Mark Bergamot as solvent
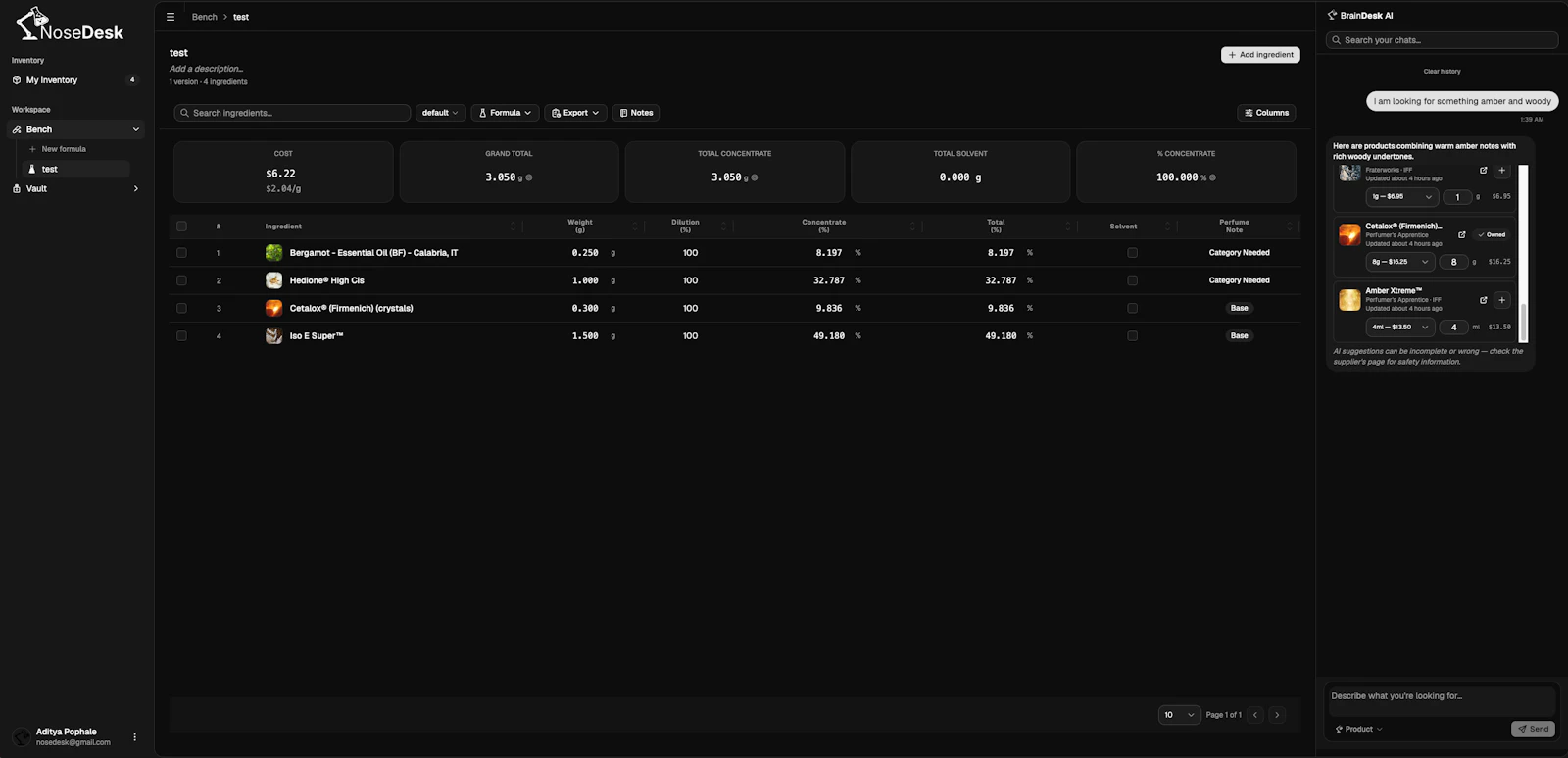This screenshot has height=758, width=1568. click(1132, 253)
